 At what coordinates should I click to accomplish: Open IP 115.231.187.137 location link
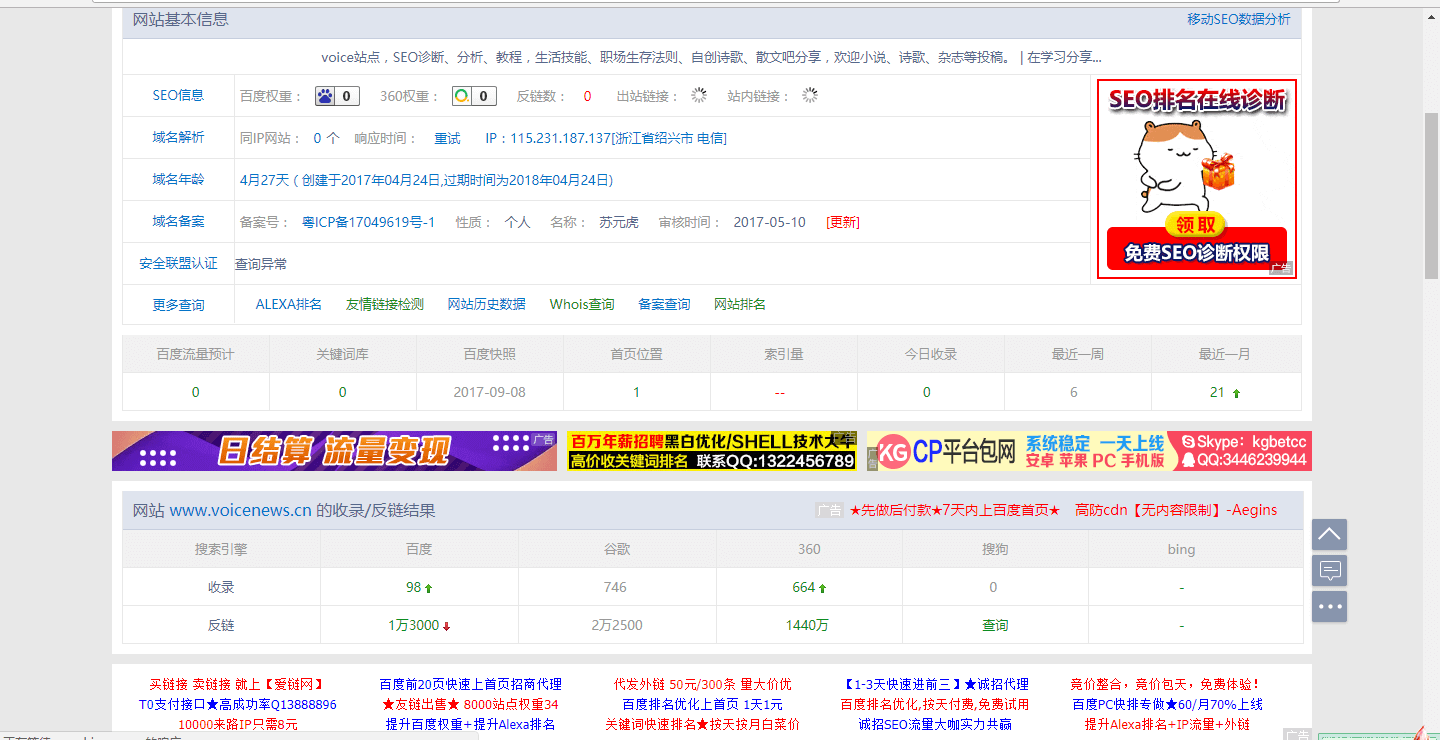(606, 138)
